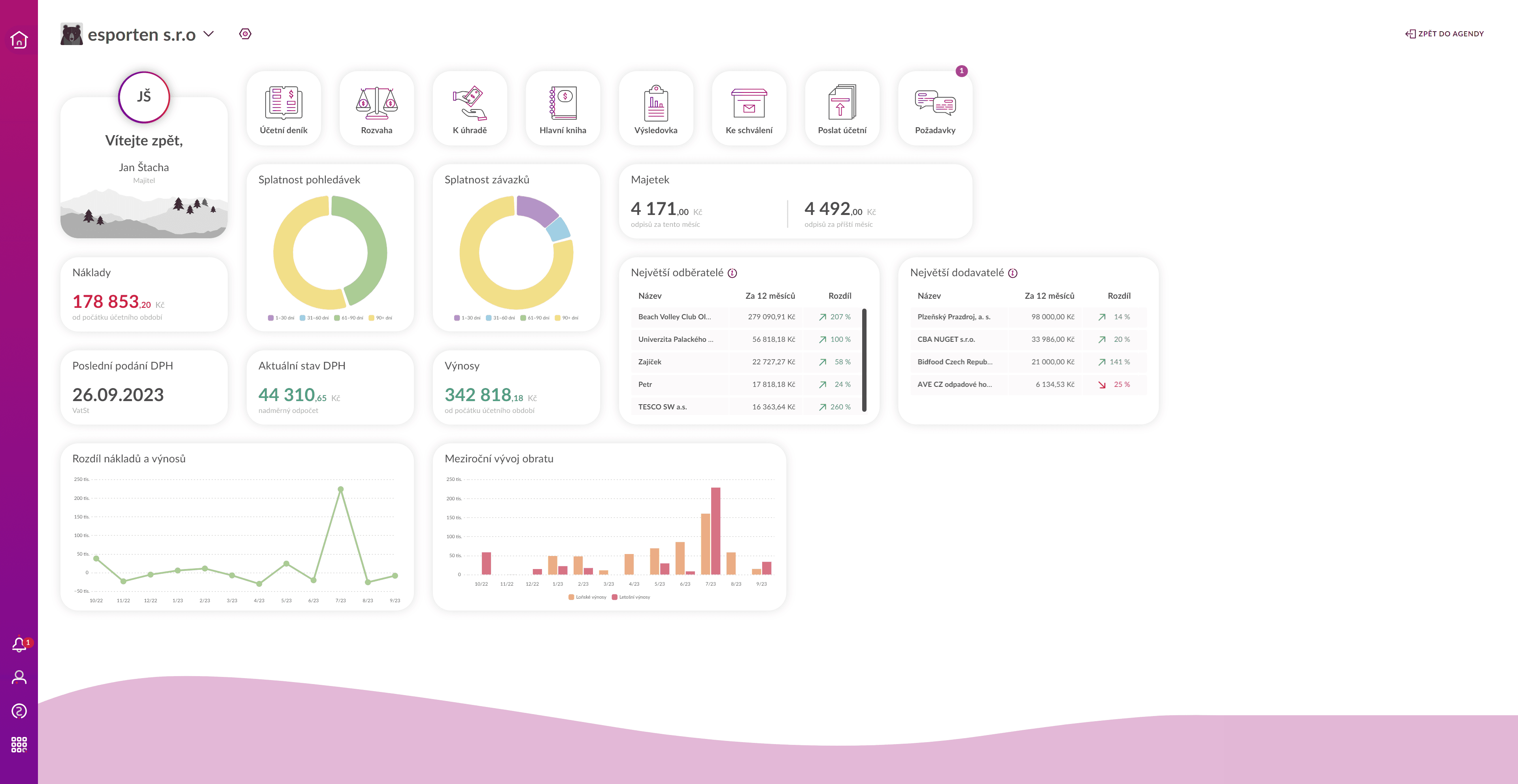Viewport: 1518px width, 784px height.
Task: Open the info tooltip on Největší odběratelé
Action: coord(733,273)
